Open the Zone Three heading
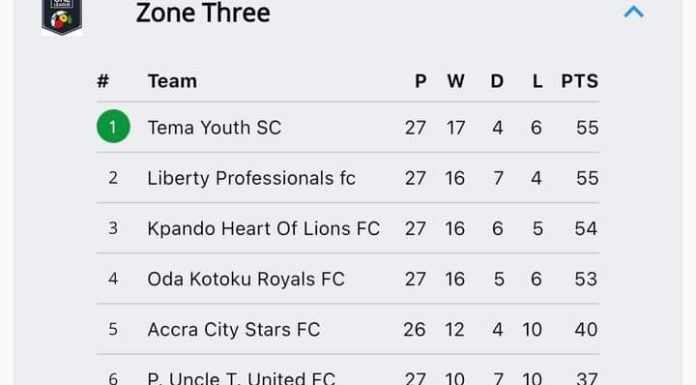The width and height of the screenshot is (696, 385). pyautogui.click(x=203, y=12)
